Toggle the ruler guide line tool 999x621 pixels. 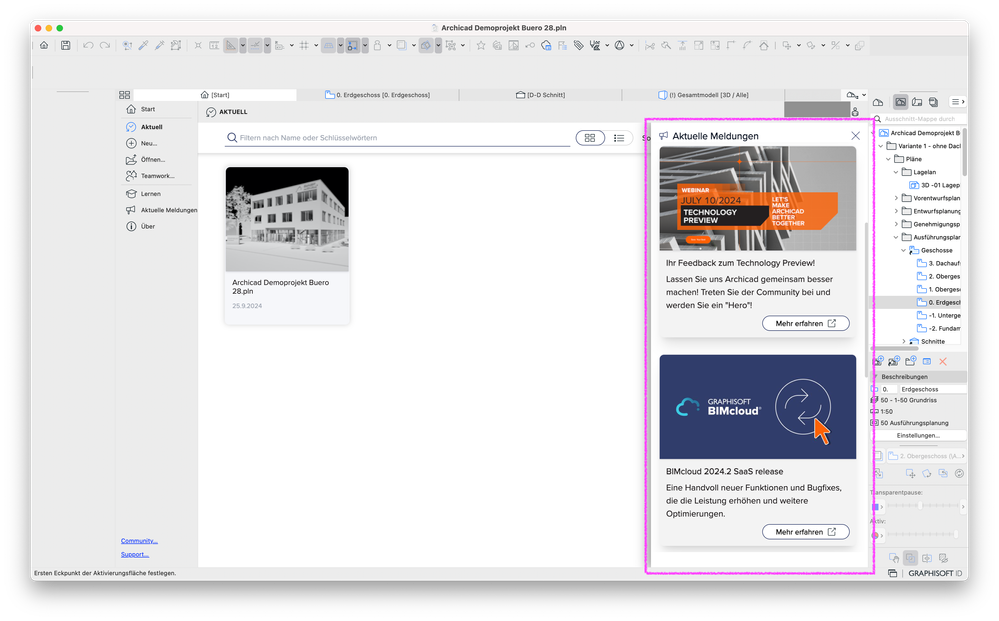pyautogui.click(x=231, y=45)
